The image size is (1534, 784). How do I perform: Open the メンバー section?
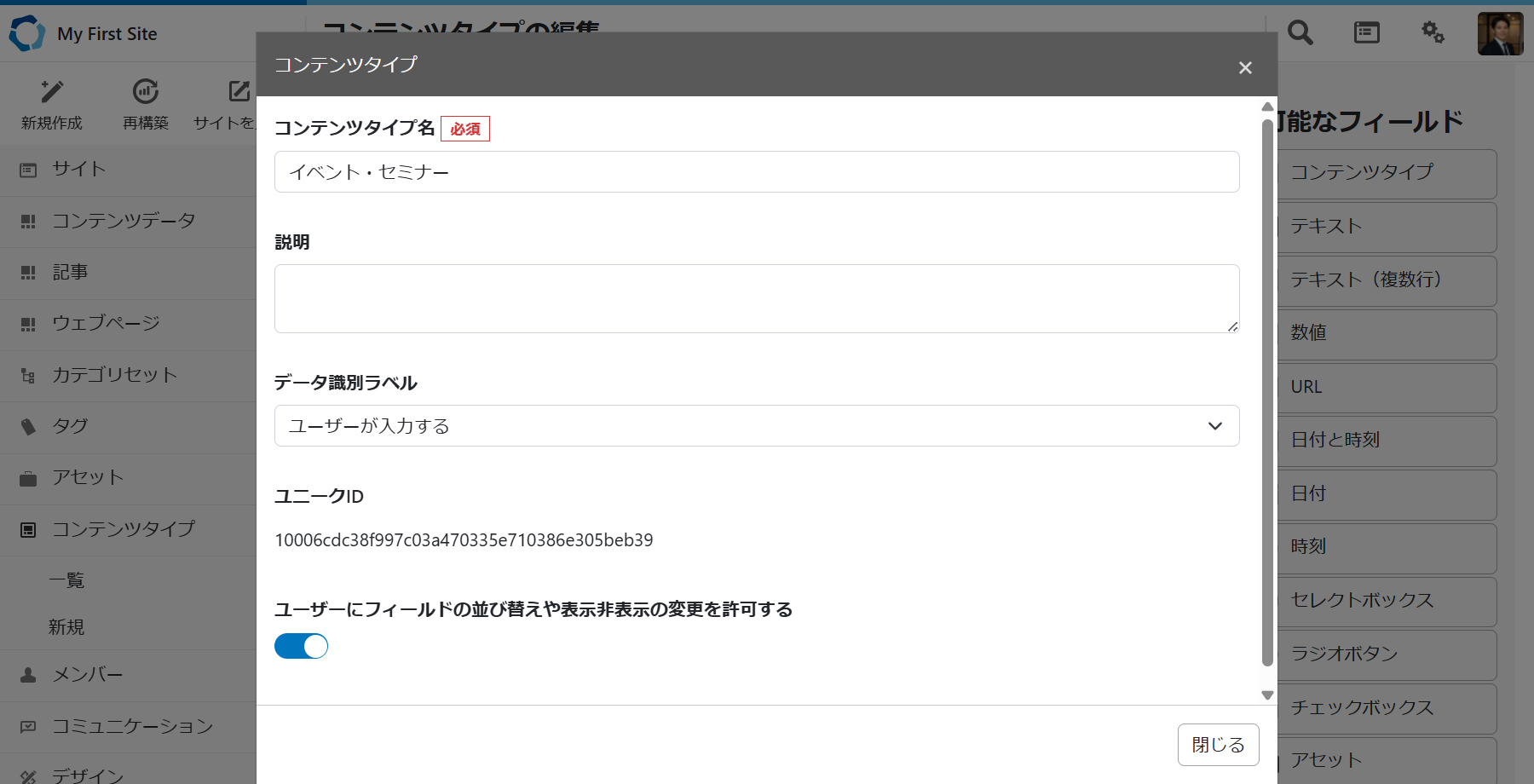(87, 675)
